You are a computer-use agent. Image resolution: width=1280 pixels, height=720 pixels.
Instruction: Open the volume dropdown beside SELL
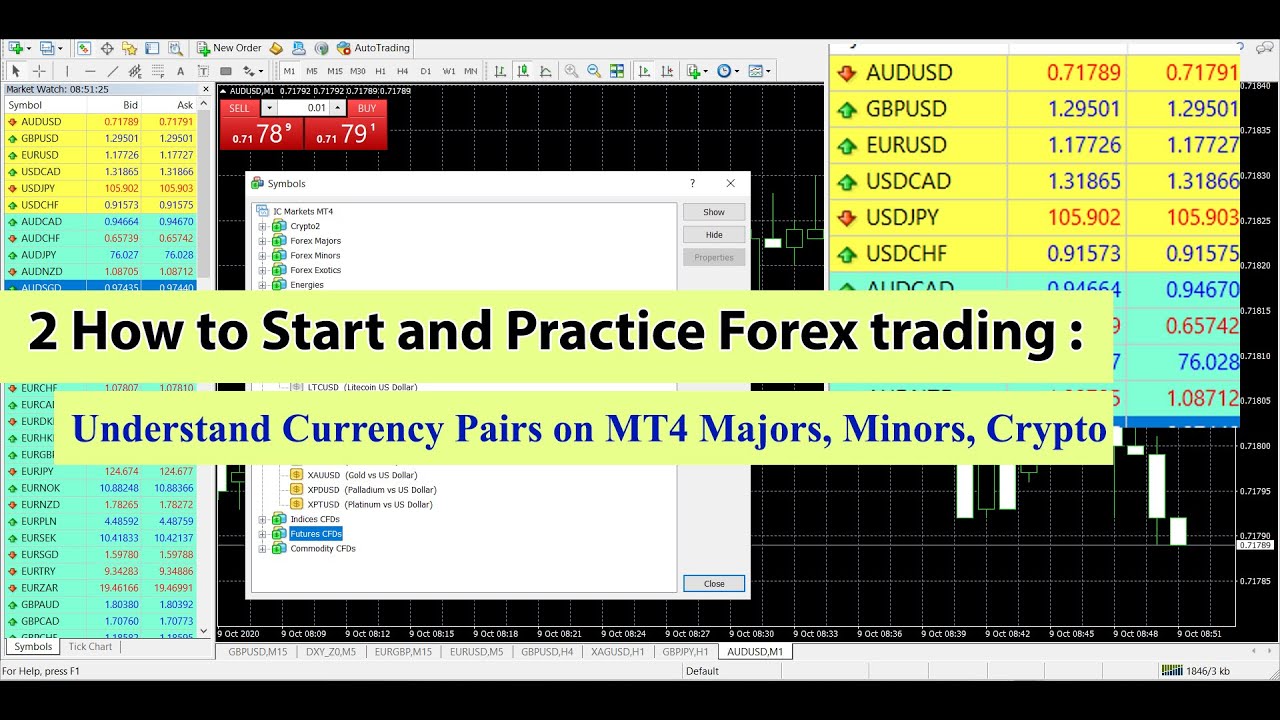tap(268, 108)
